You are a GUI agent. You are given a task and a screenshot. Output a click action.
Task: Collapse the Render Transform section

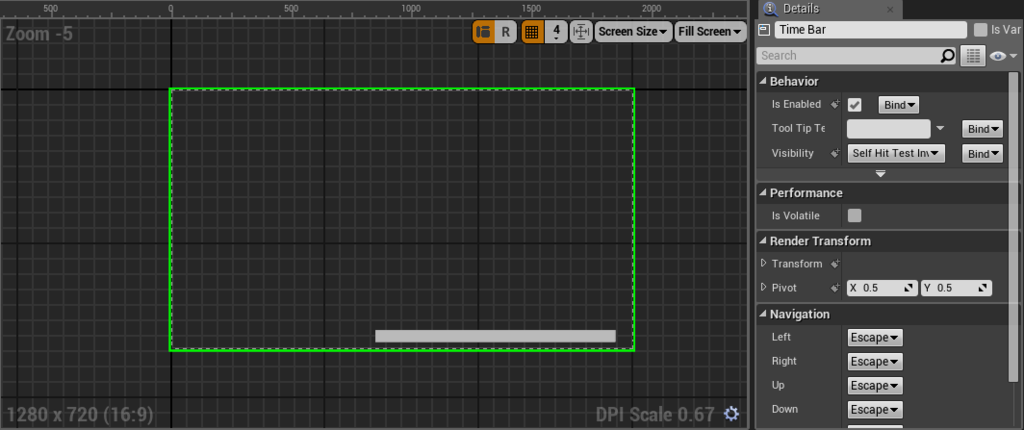click(763, 241)
